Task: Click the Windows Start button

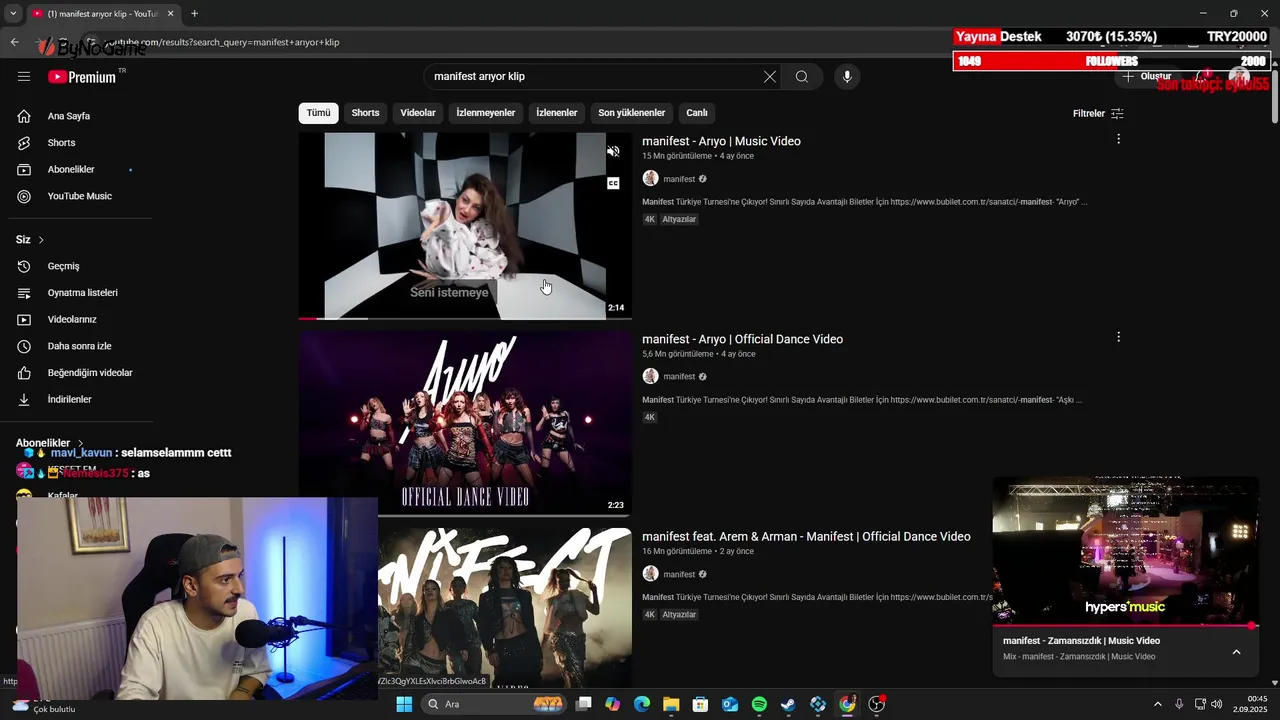Action: [404, 704]
